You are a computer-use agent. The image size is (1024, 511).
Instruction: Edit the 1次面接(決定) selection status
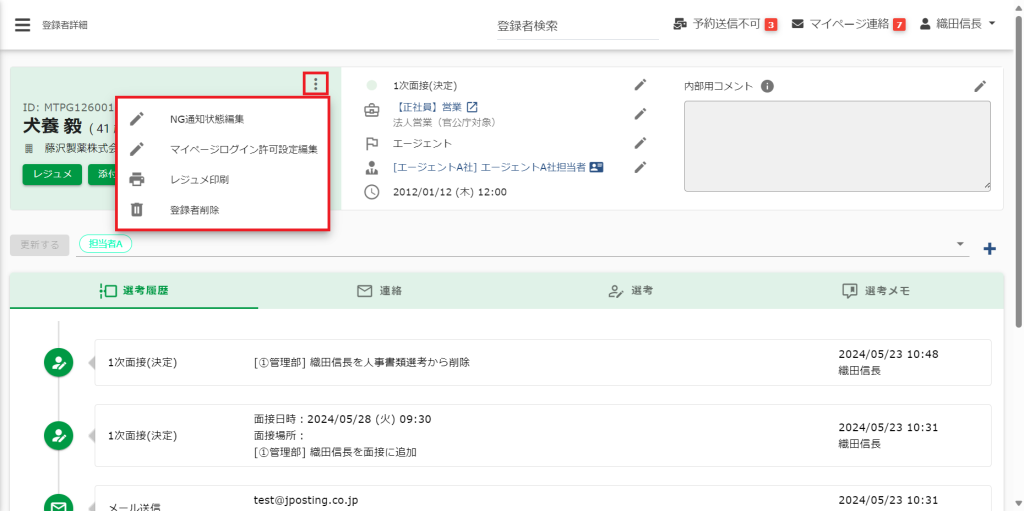pos(640,85)
